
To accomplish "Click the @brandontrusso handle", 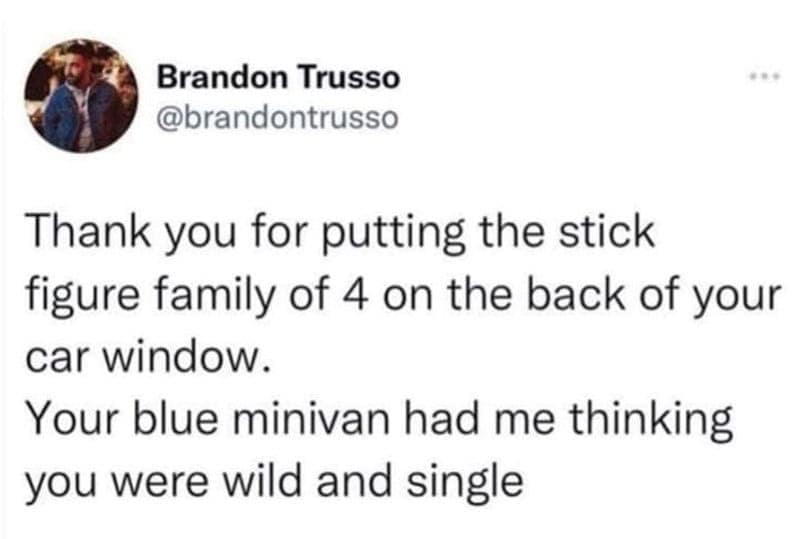I will [278, 118].
